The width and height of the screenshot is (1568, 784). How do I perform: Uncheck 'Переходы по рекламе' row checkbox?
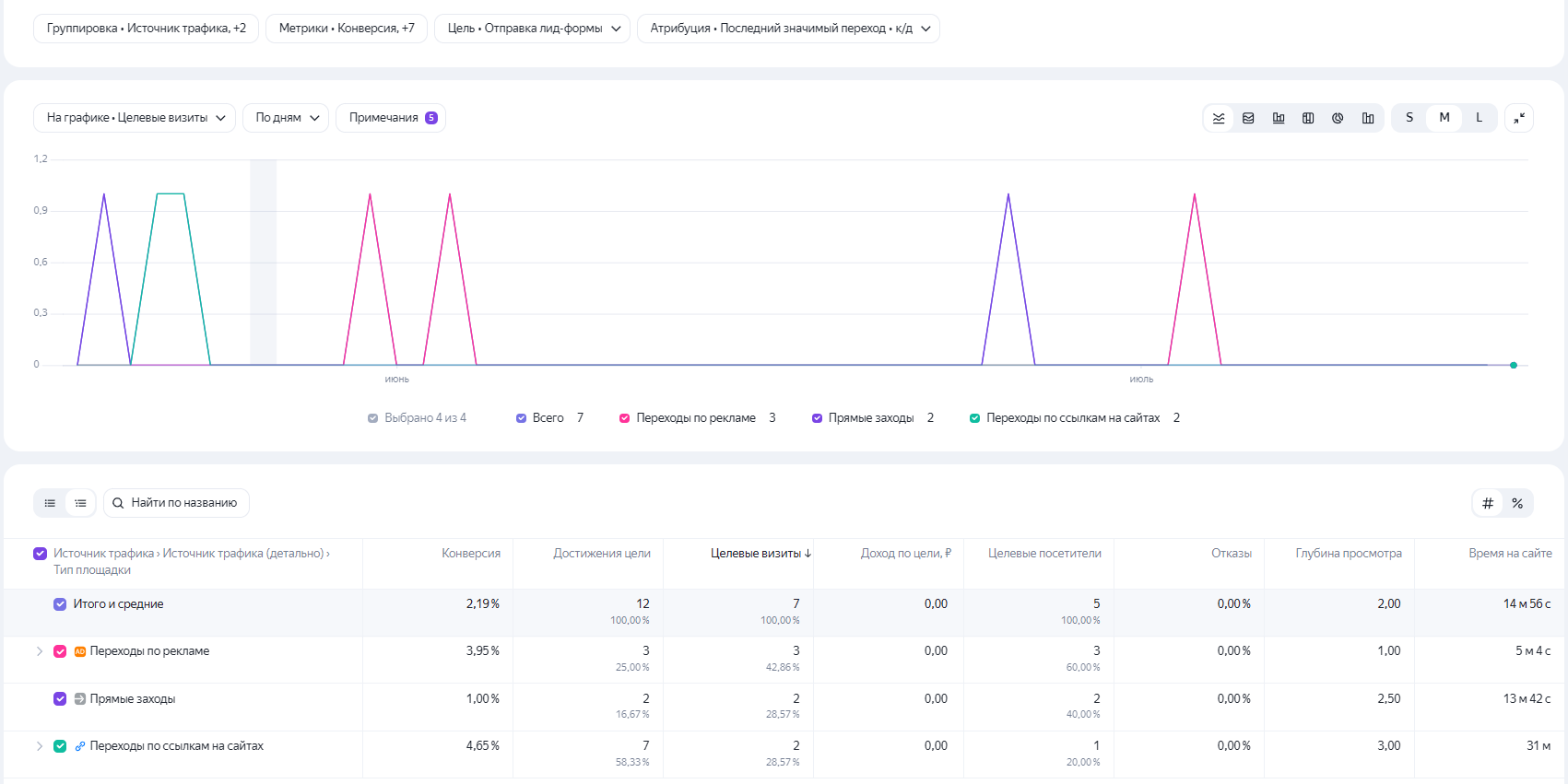pyautogui.click(x=60, y=651)
